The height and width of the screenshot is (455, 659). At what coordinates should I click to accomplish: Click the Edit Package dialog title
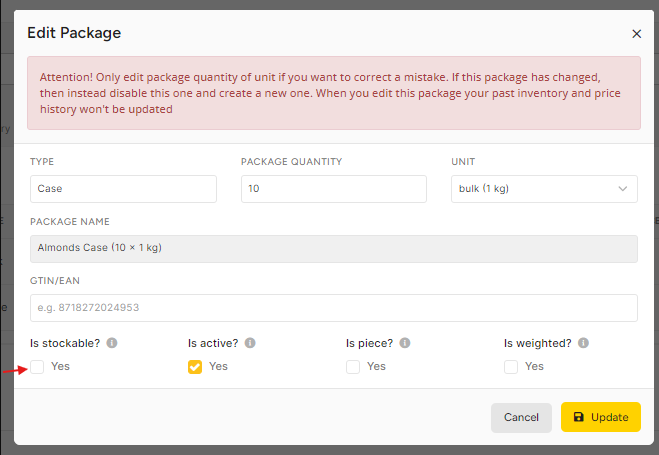tap(74, 33)
